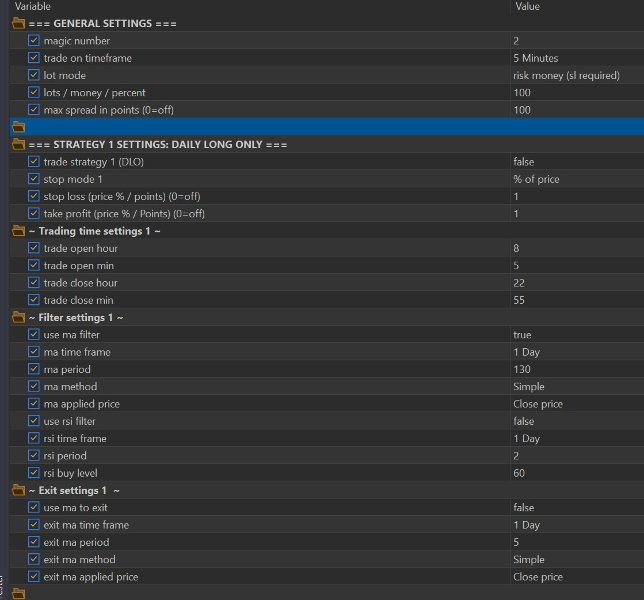Toggle the trade open min checkbox
The width and height of the screenshot is (644, 600).
point(34,265)
